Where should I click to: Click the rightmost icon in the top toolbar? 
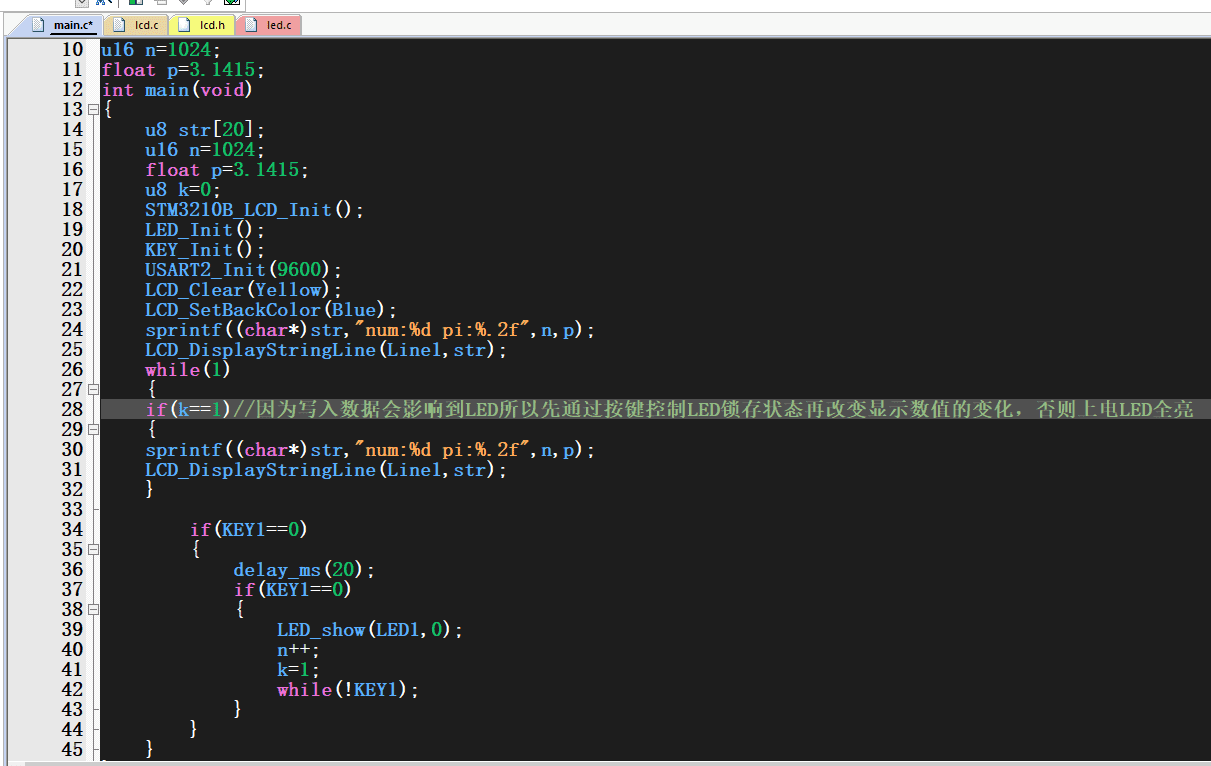tap(232, 3)
